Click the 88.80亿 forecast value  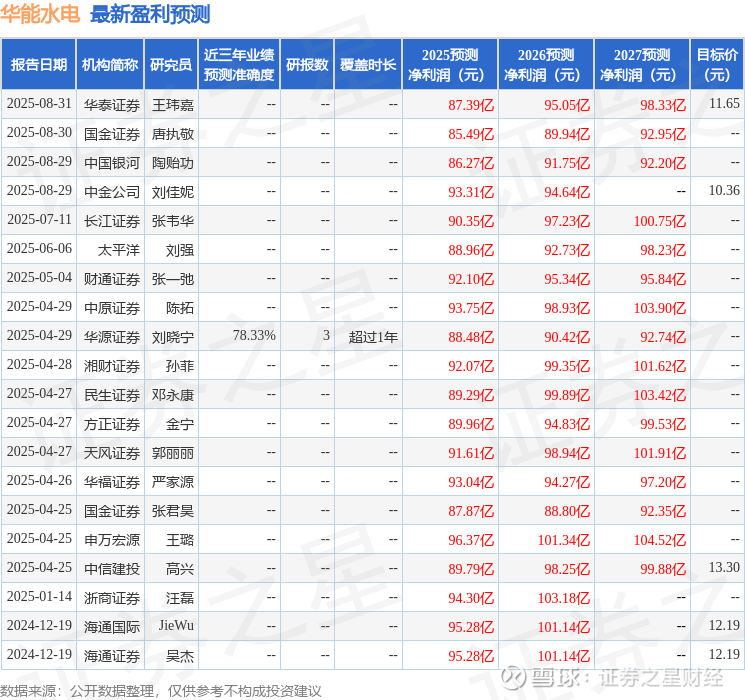[567, 511]
